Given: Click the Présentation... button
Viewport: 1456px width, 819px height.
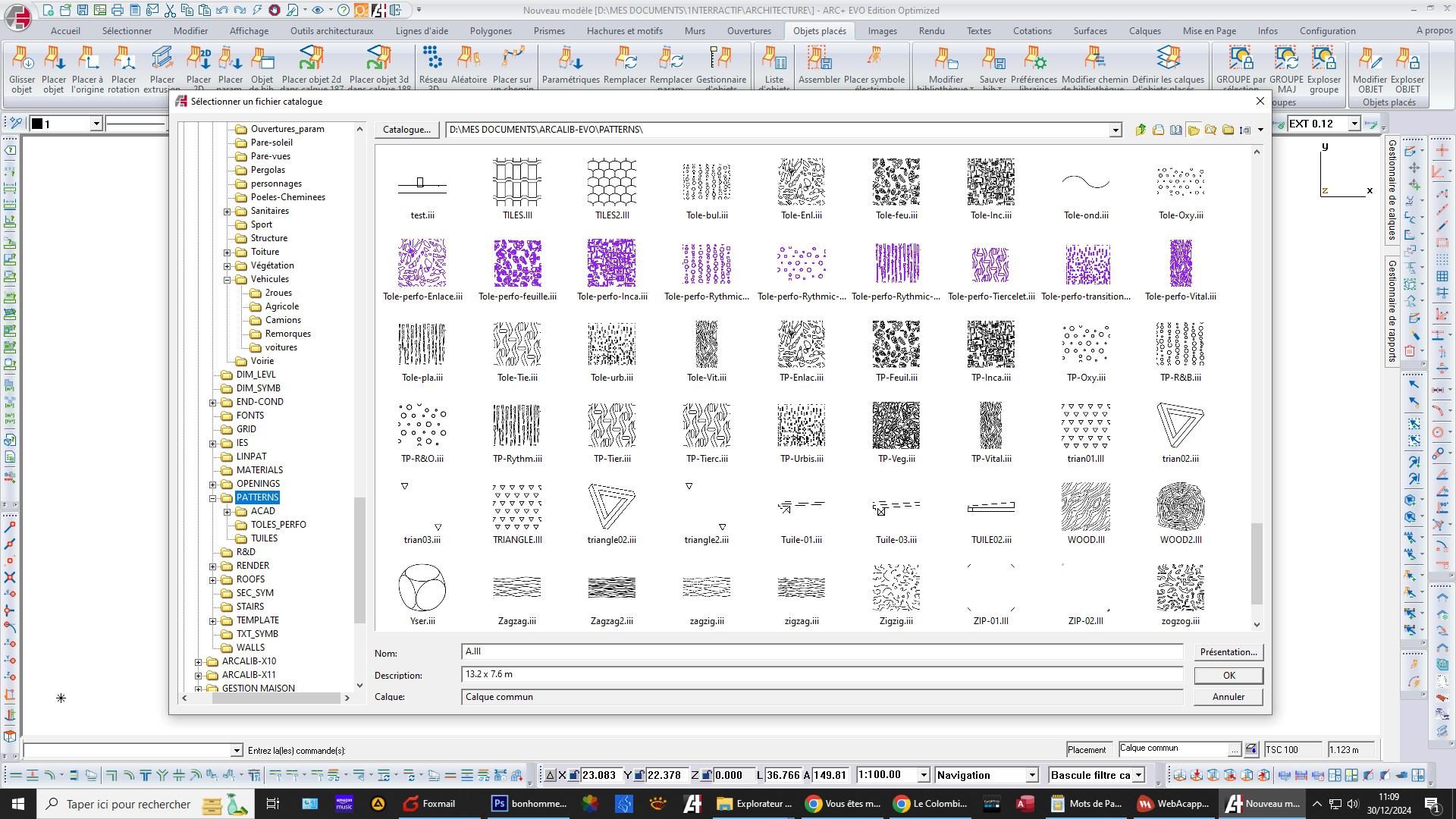Looking at the screenshot, I should pos(1228,652).
